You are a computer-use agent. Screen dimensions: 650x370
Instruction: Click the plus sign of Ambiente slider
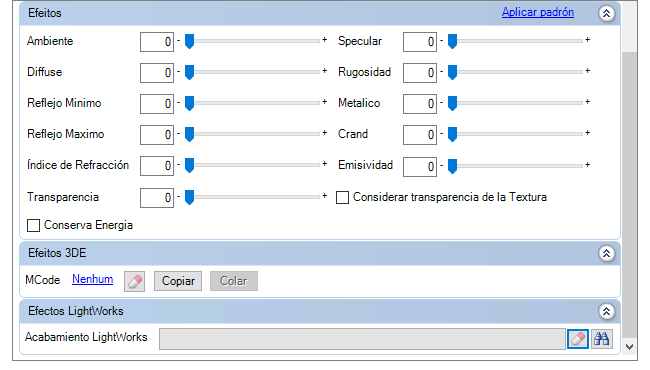click(325, 40)
